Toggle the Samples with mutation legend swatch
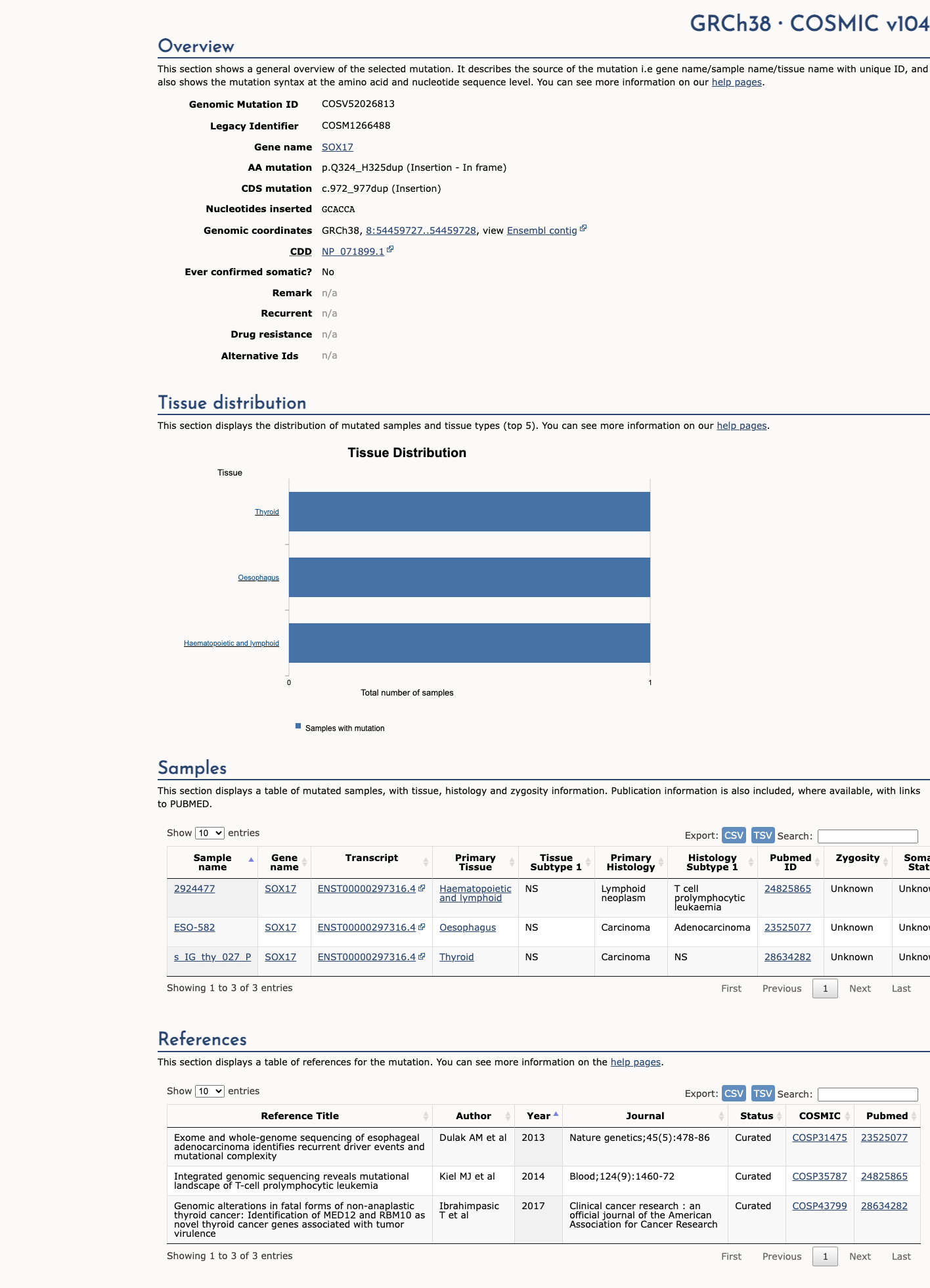This screenshot has width=930, height=1288. [298, 726]
